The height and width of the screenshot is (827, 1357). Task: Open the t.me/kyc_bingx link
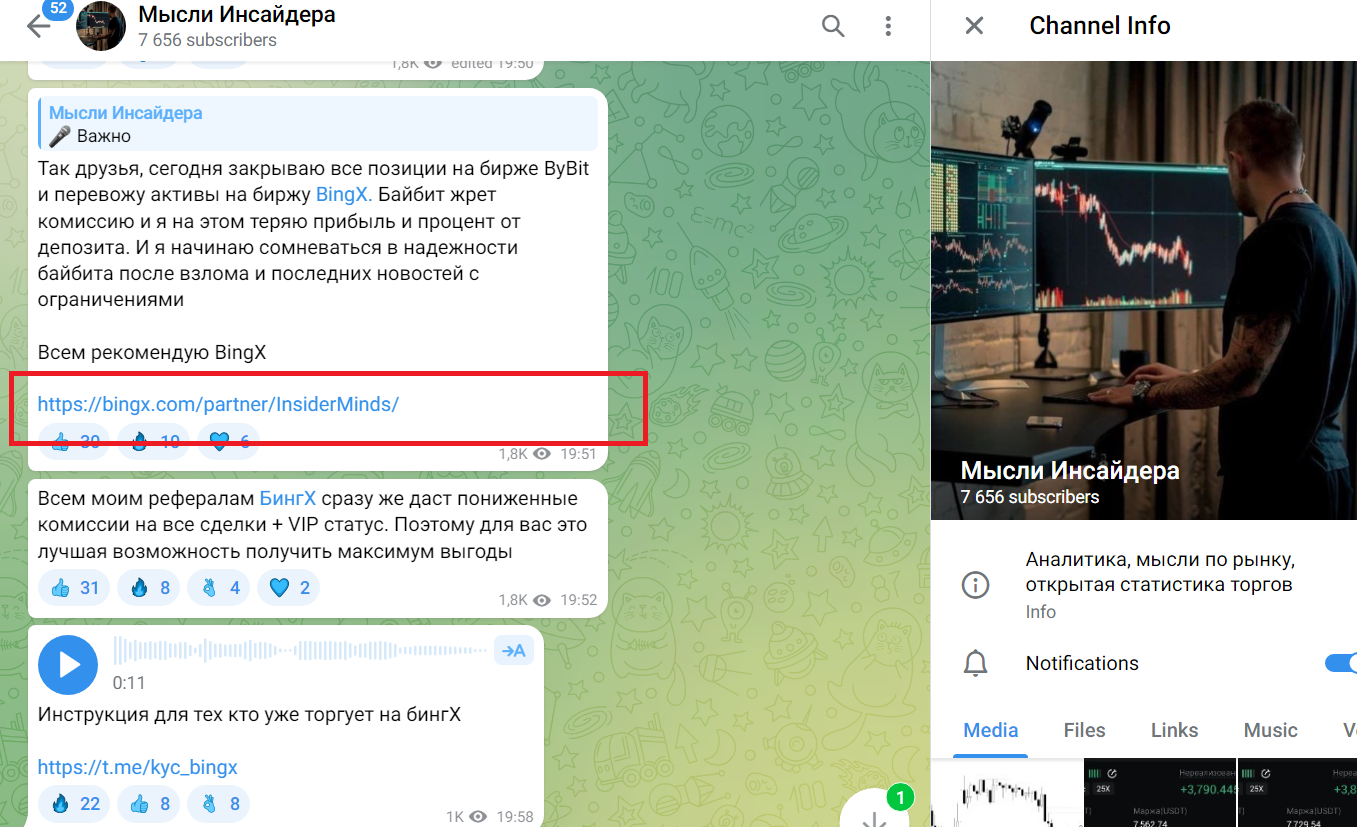[138, 768]
